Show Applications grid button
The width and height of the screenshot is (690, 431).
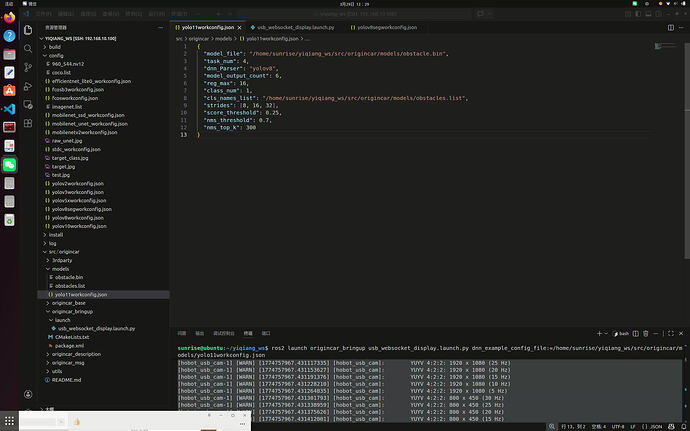(x=9, y=420)
